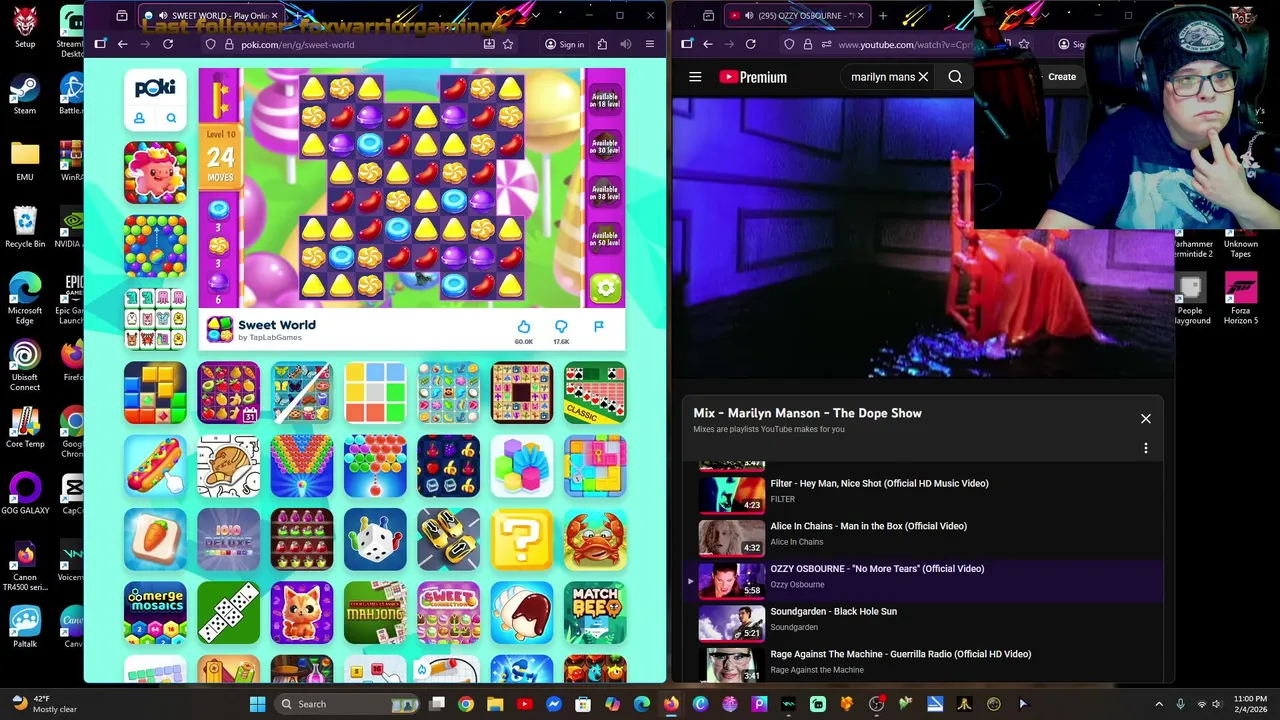Open Poki game search magnifier
1280x720 pixels.
pyautogui.click(x=171, y=118)
